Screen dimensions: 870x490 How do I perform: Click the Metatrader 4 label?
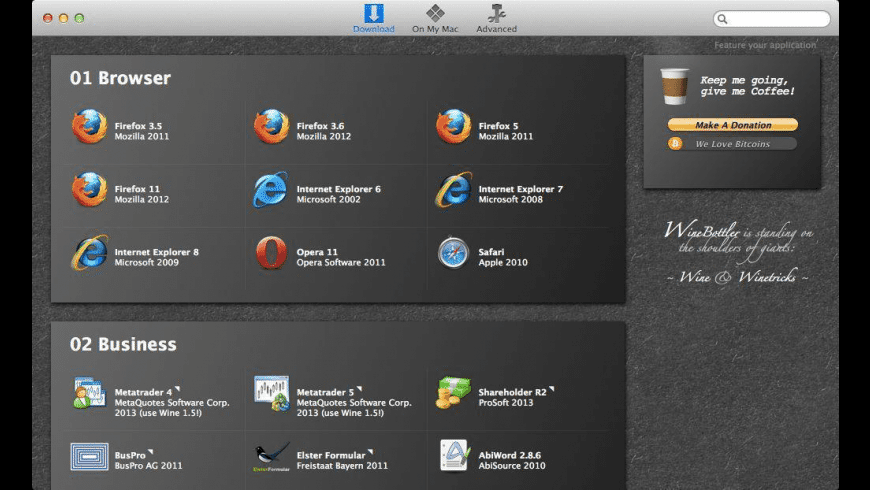tap(143, 392)
